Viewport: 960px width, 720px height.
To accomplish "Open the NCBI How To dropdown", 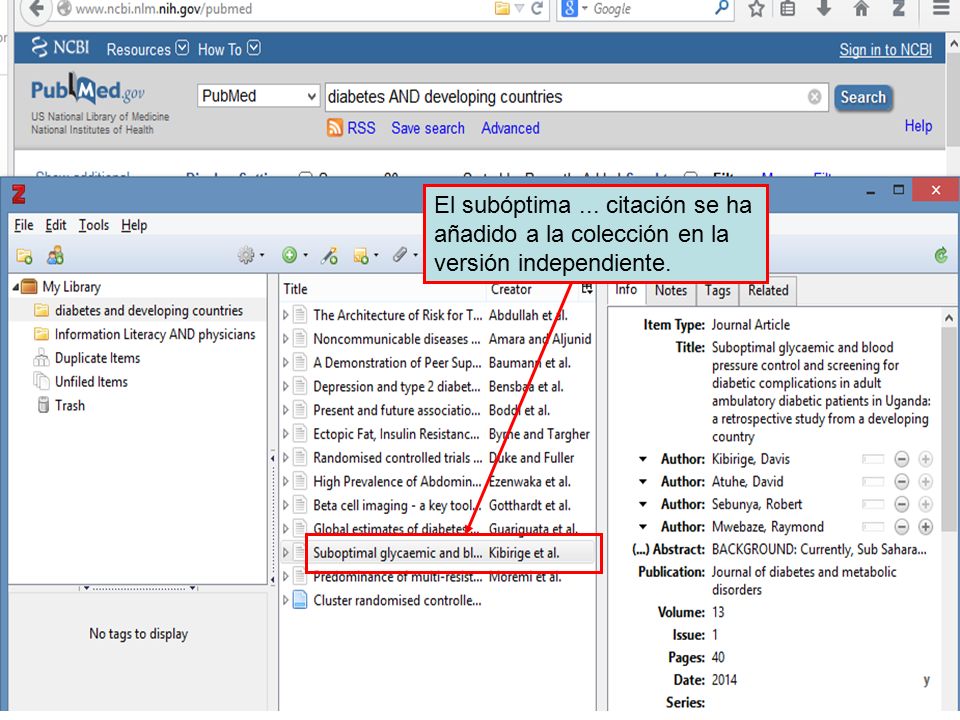I will click(x=229, y=49).
